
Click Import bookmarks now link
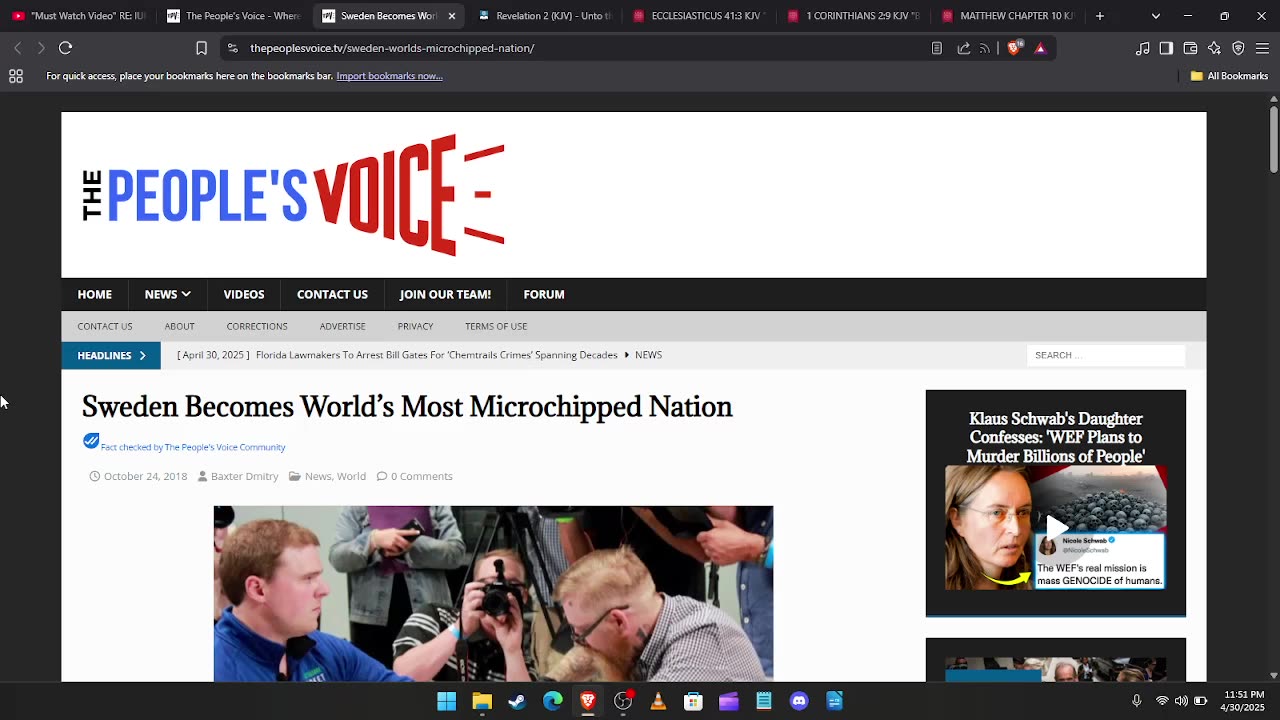[389, 76]
